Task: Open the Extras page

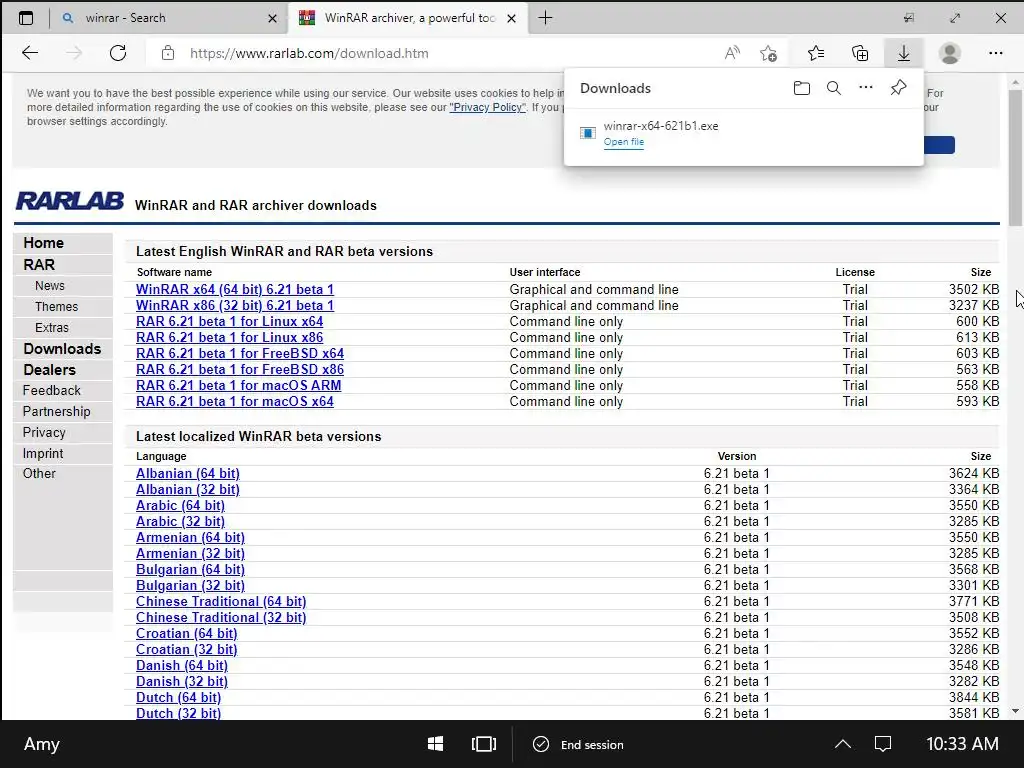Action: tap(52, 327)
